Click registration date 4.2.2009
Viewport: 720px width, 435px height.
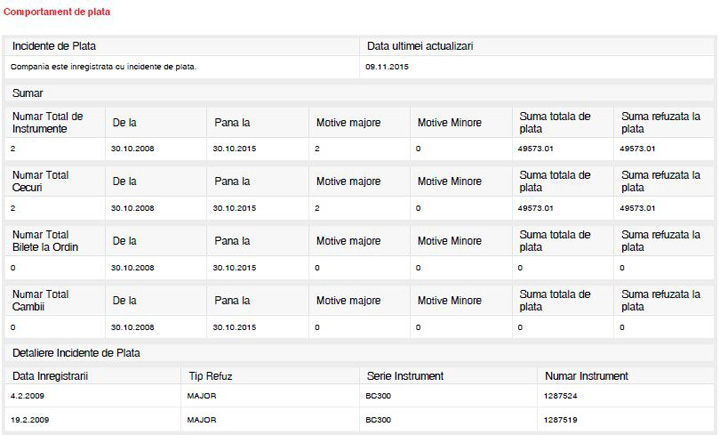tap(28, 396)
